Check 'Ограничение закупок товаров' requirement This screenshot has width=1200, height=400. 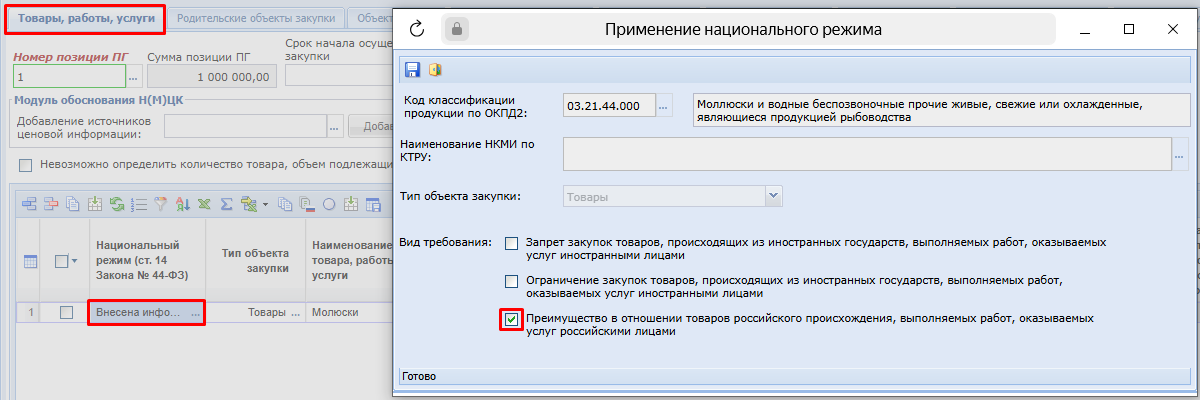coord(512,281)
